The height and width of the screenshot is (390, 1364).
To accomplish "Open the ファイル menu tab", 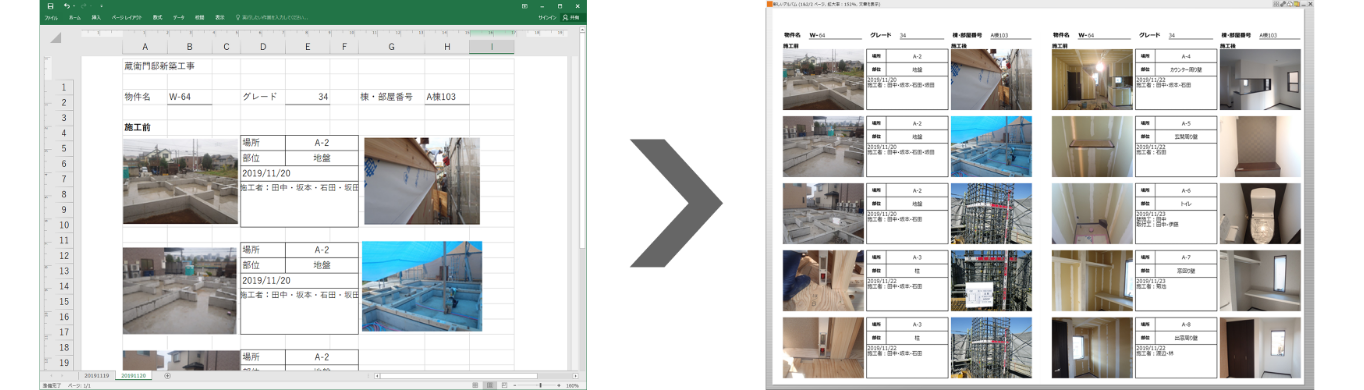I will (51, 18).
